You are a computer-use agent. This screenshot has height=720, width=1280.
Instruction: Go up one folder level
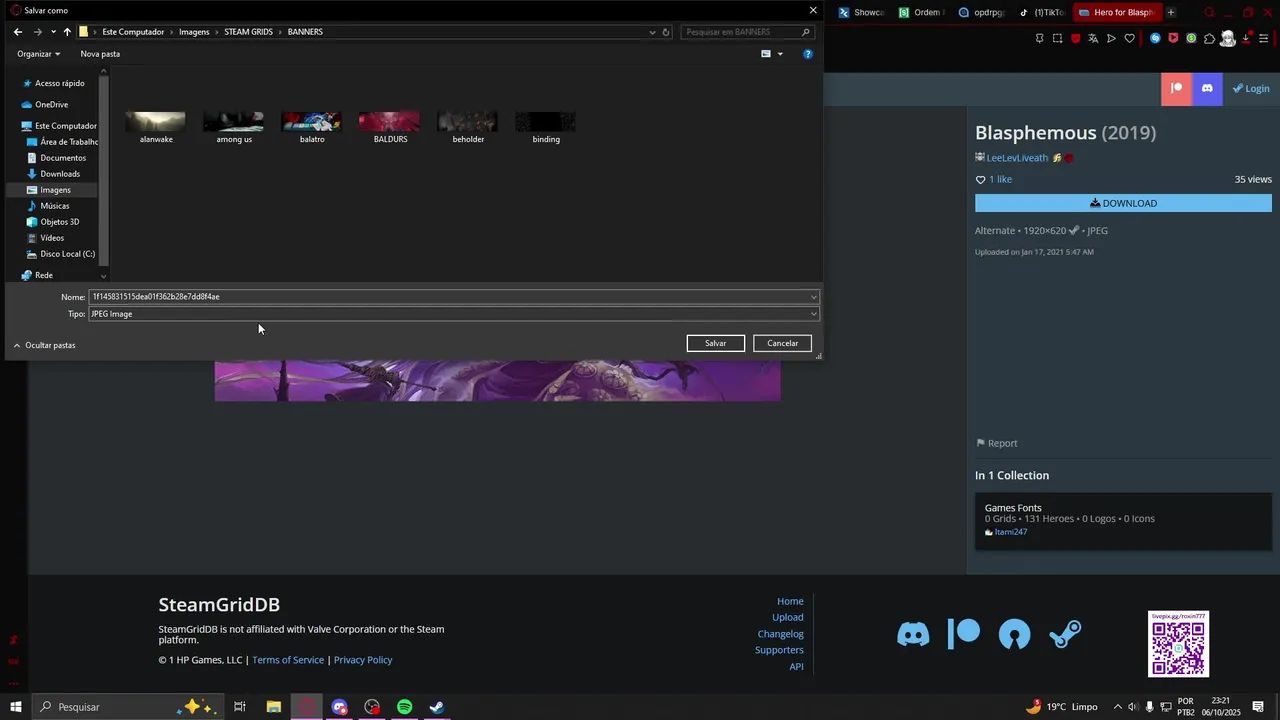click(67, 32)
